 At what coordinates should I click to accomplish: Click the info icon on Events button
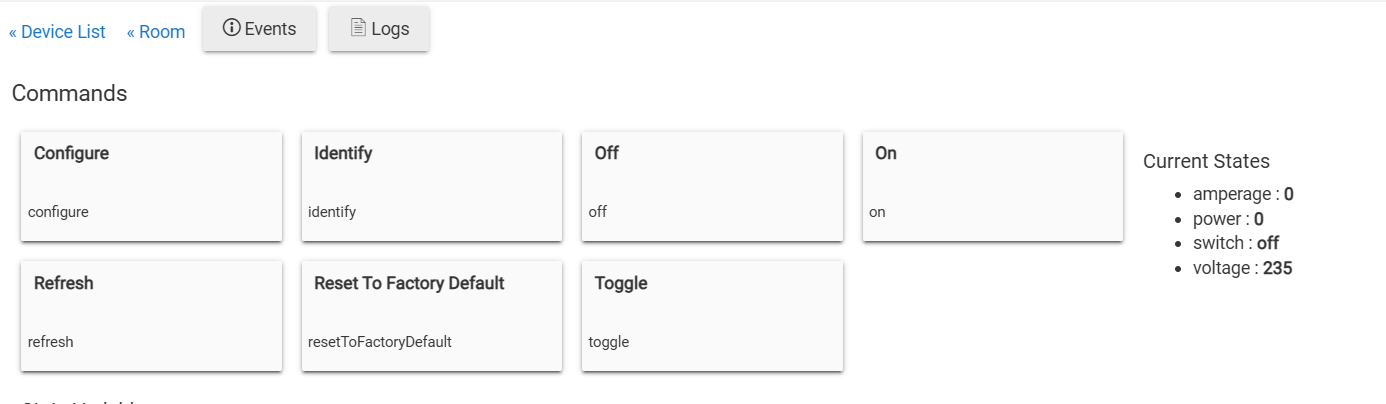click(x=231, y=28)
